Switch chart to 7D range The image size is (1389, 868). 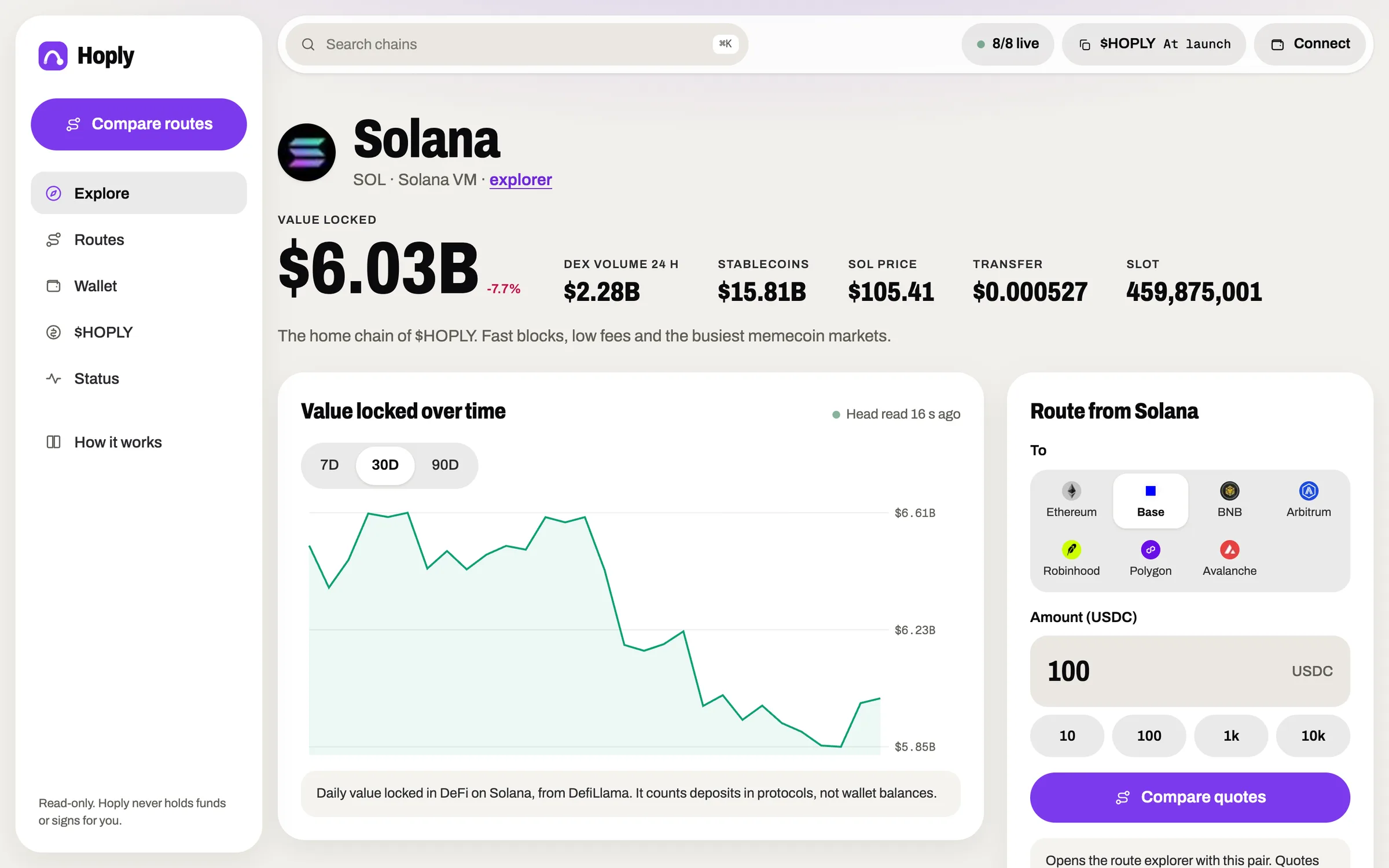pos(329,465)
